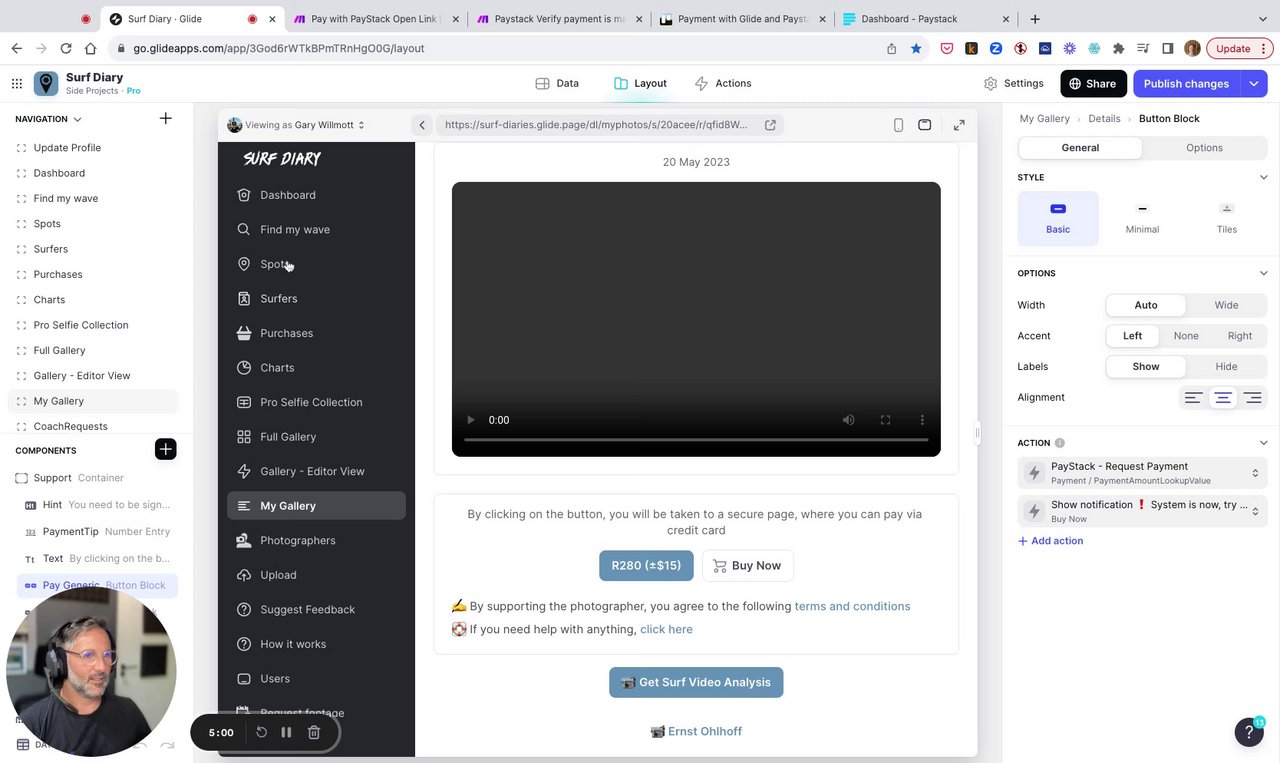The width and height of the screenshot is (1280, 763).
Task: Click the Upload cloud icon
Action: 244,575
